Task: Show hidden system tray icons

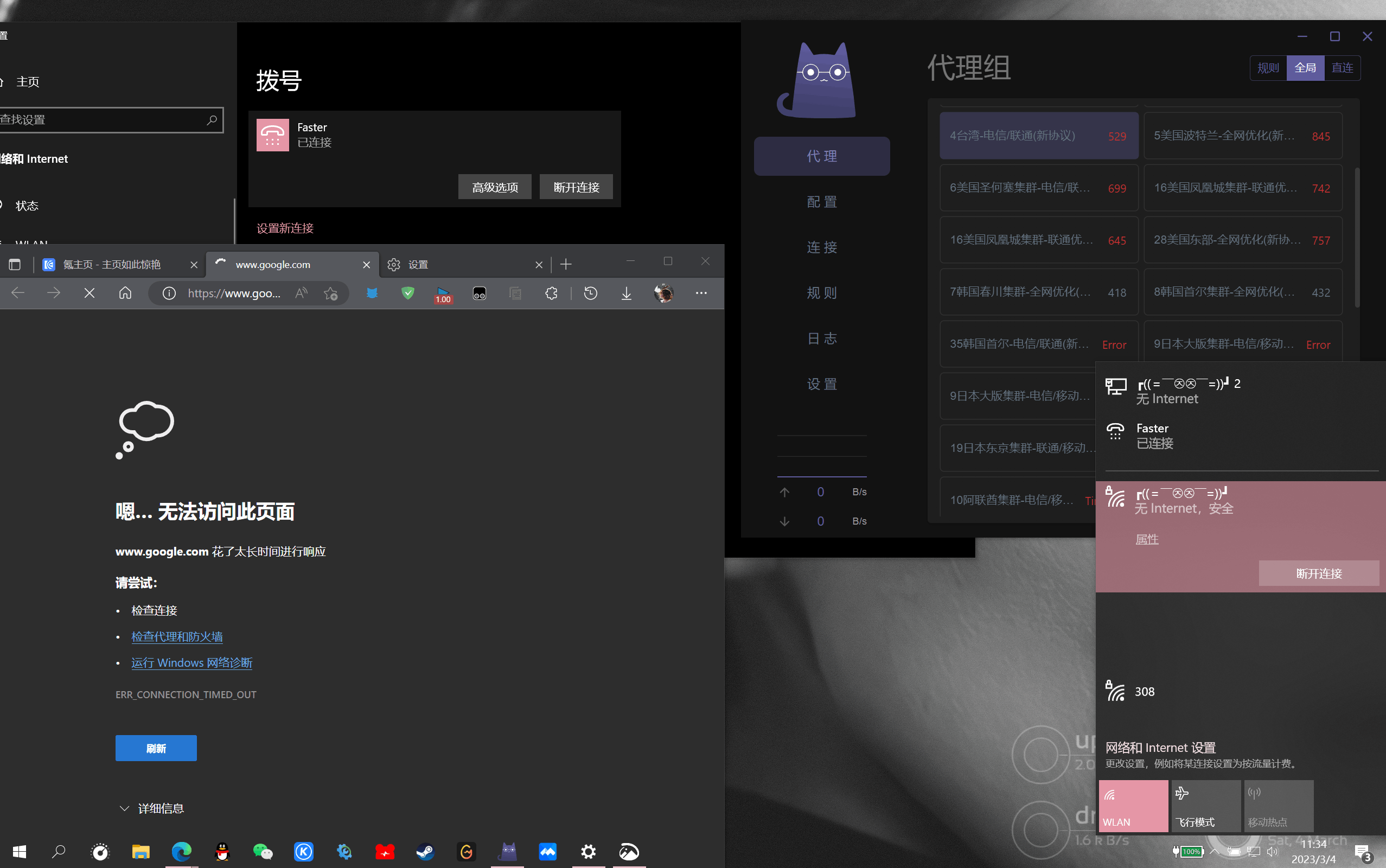Action: 1215,851
